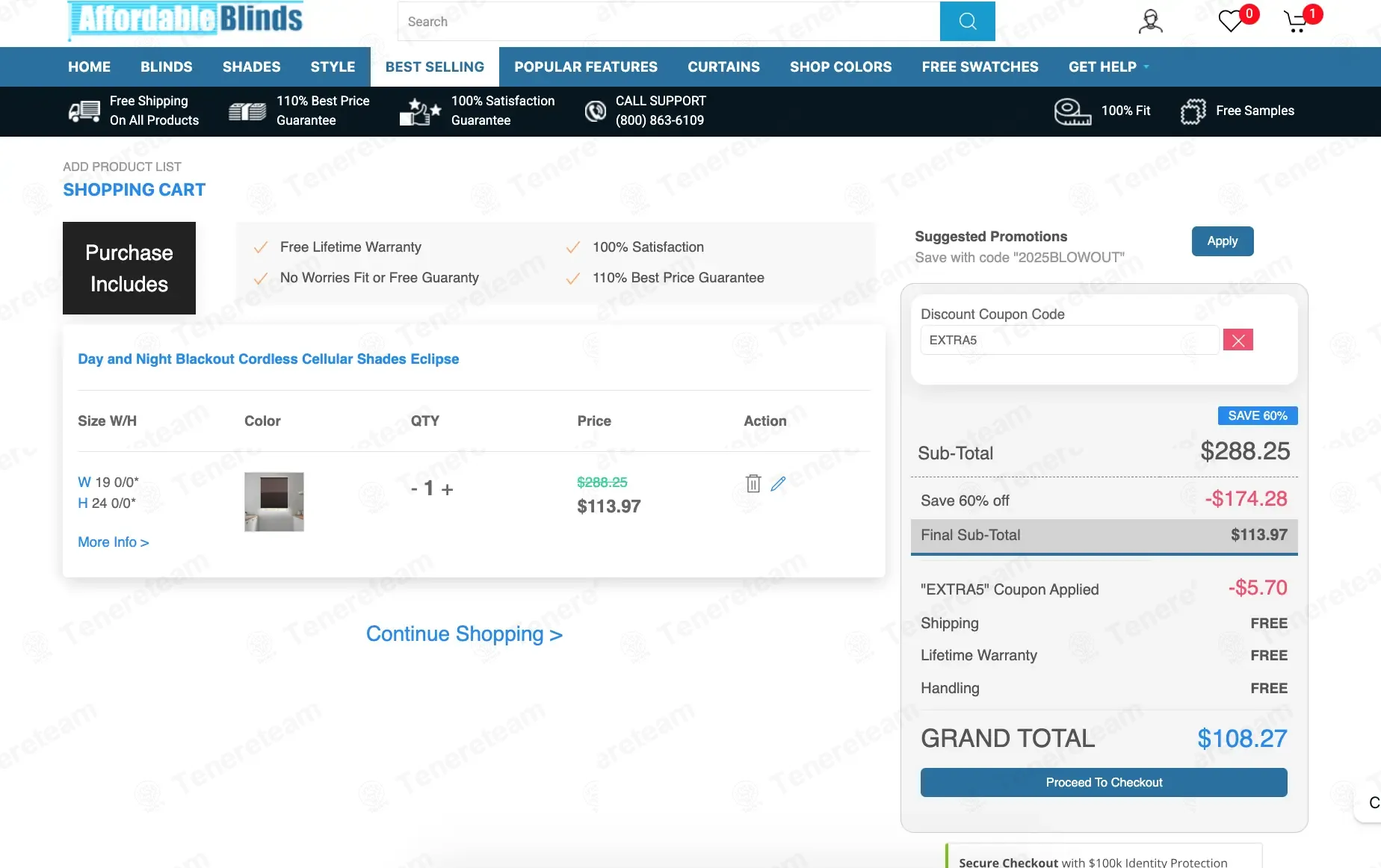Screen dimensions: 1381x868
Task: Click the grand total $108.27
Action: coord(1242,738)
